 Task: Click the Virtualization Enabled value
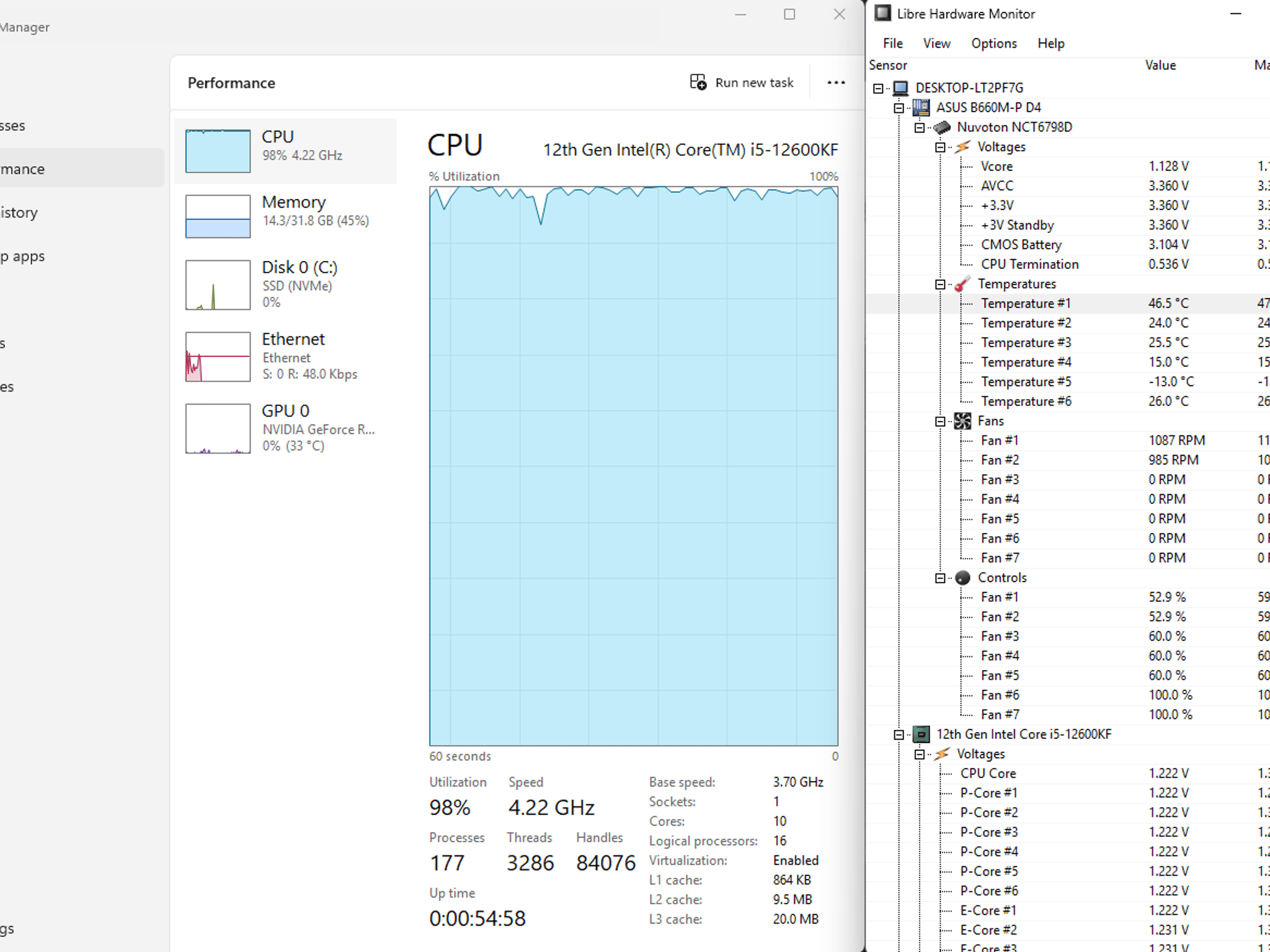coord(796,860)
